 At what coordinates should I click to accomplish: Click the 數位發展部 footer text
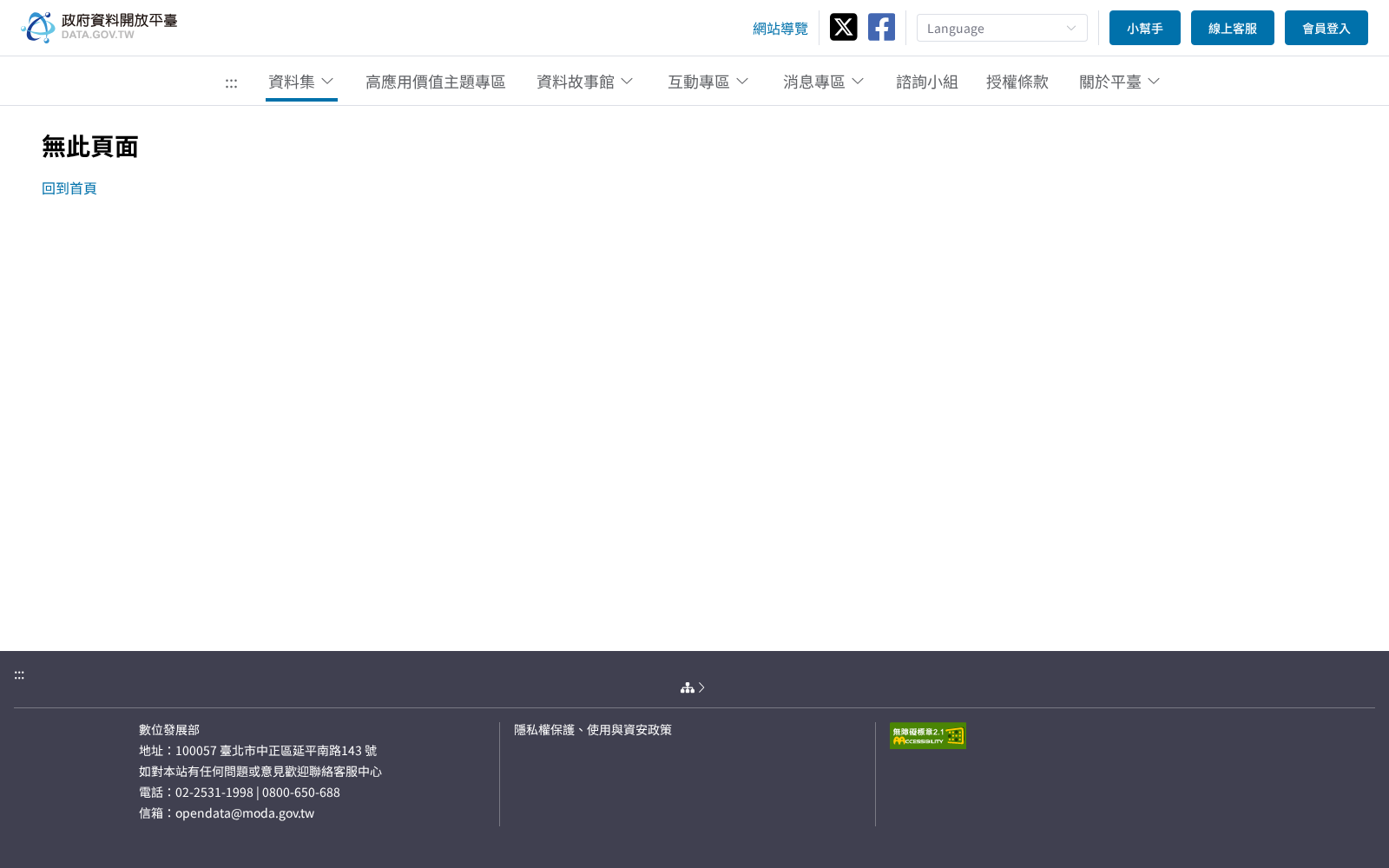pyautogui.click(x=169, y=730)
